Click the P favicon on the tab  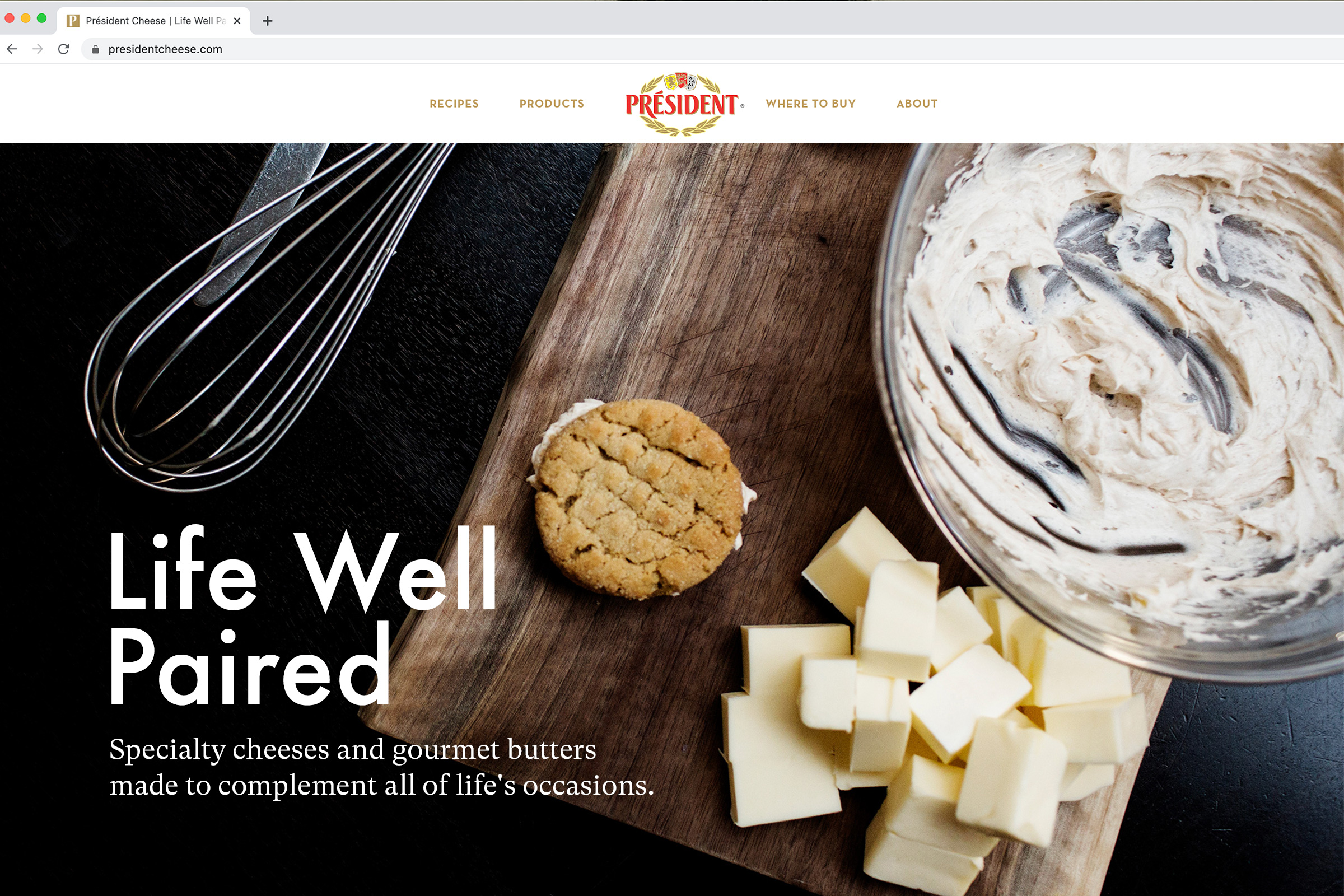pos(73,21)
